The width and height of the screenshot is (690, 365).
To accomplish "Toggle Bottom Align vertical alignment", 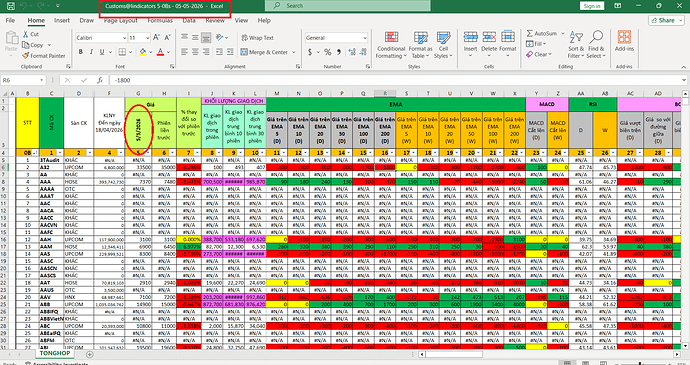I will (x=206, y=38).
